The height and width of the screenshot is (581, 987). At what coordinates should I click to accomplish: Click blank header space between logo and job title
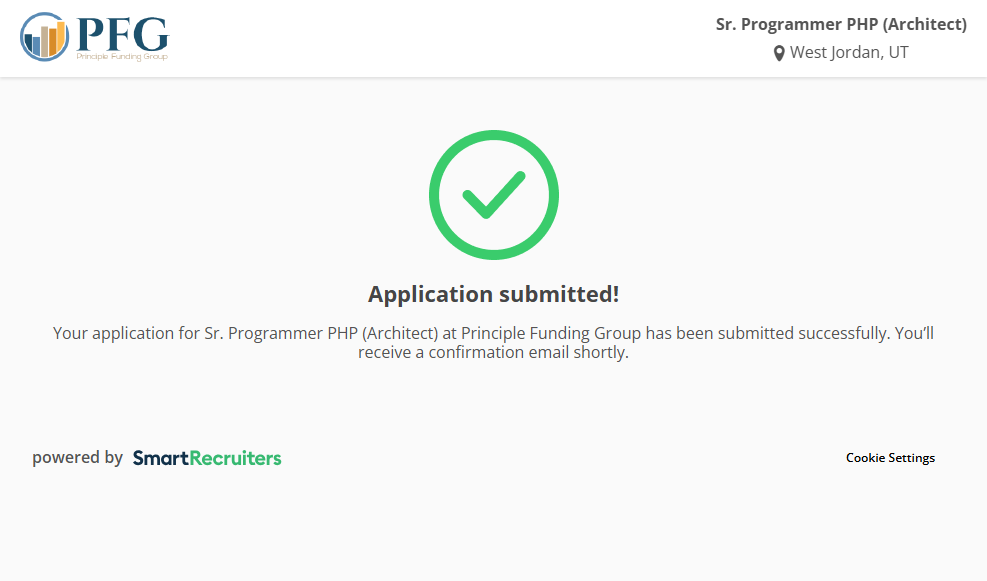pos(440,38)
